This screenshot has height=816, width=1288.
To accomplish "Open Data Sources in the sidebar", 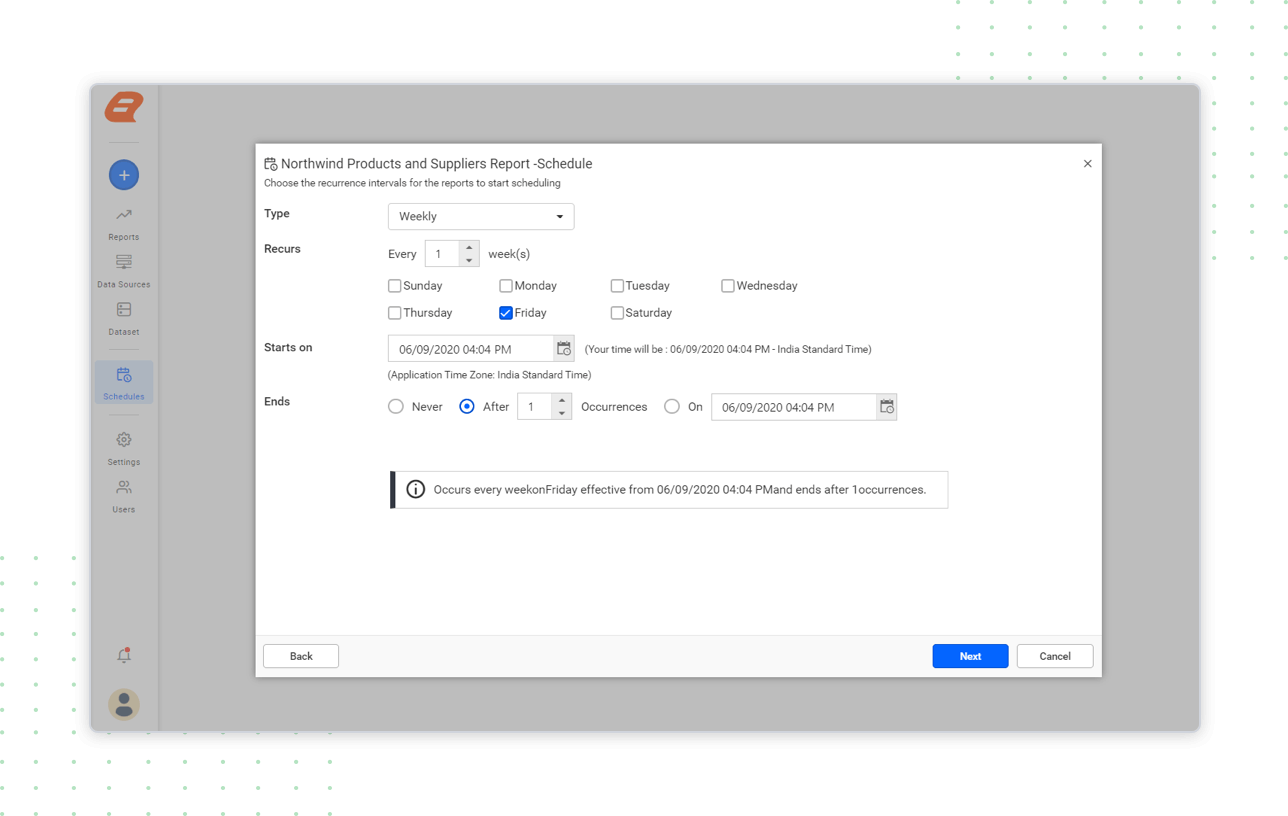I will (124, 271).
